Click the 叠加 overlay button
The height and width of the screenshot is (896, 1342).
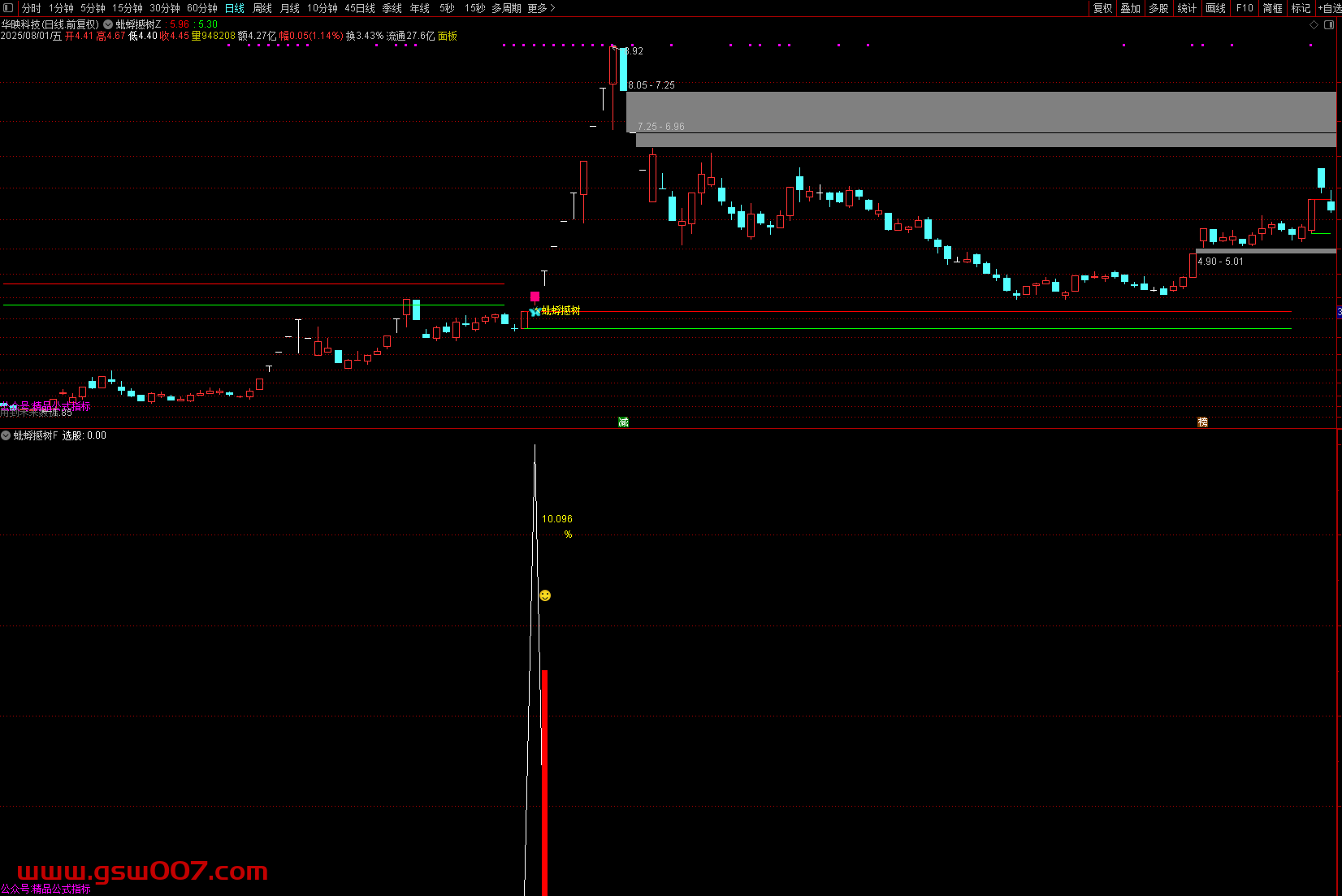coord(1131,8)
